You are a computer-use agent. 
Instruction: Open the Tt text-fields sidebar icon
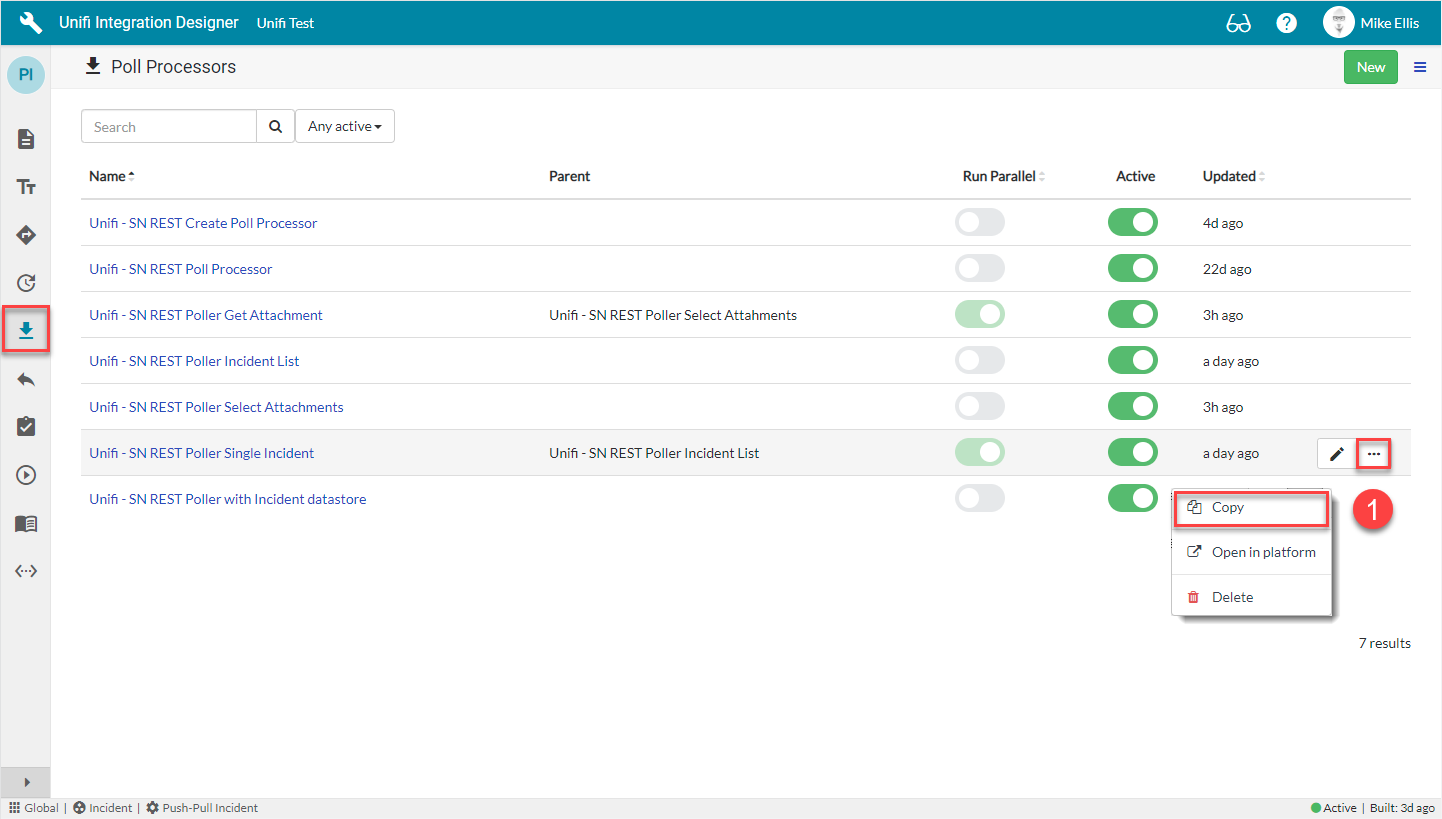(25, 186)
